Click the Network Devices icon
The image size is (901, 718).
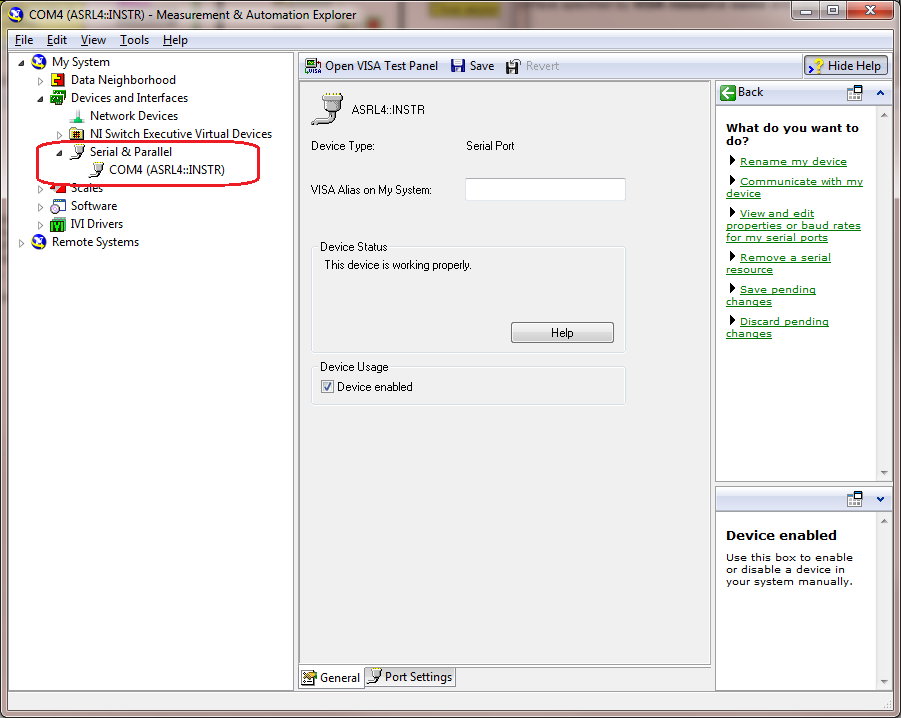[77, 116]
